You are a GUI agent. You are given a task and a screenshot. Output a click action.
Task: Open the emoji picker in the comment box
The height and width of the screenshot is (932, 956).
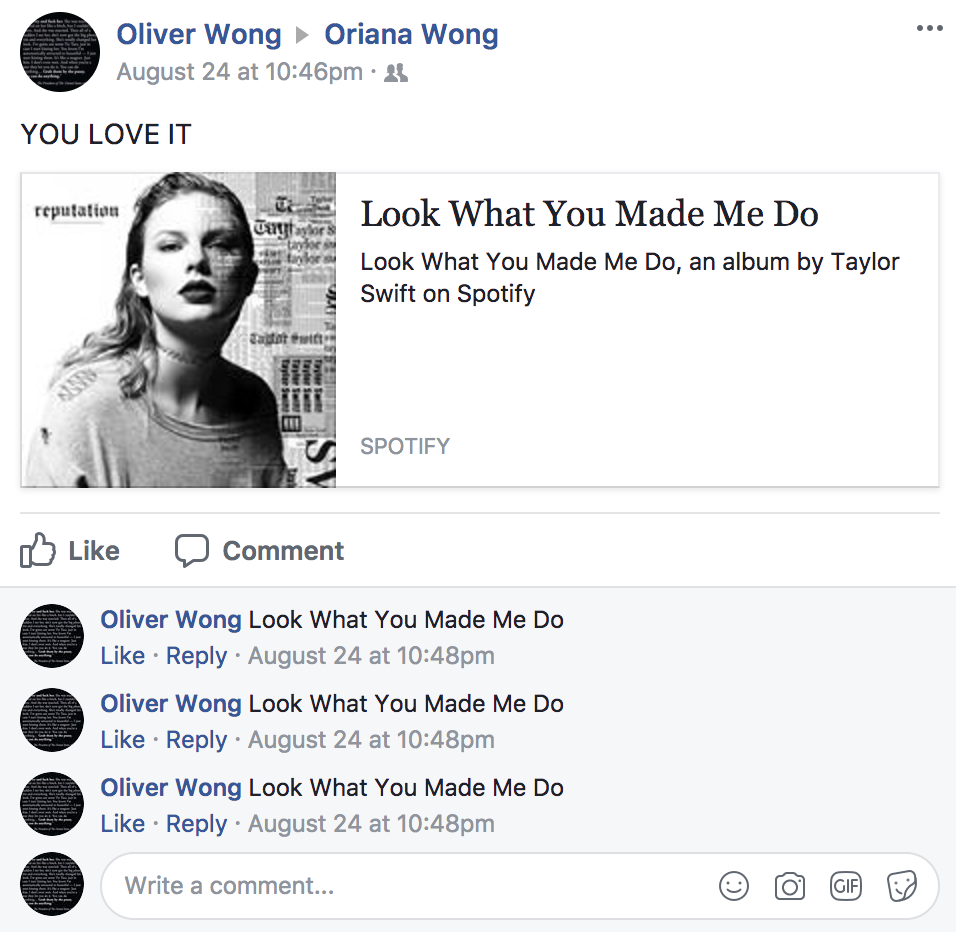pos(733,886)
